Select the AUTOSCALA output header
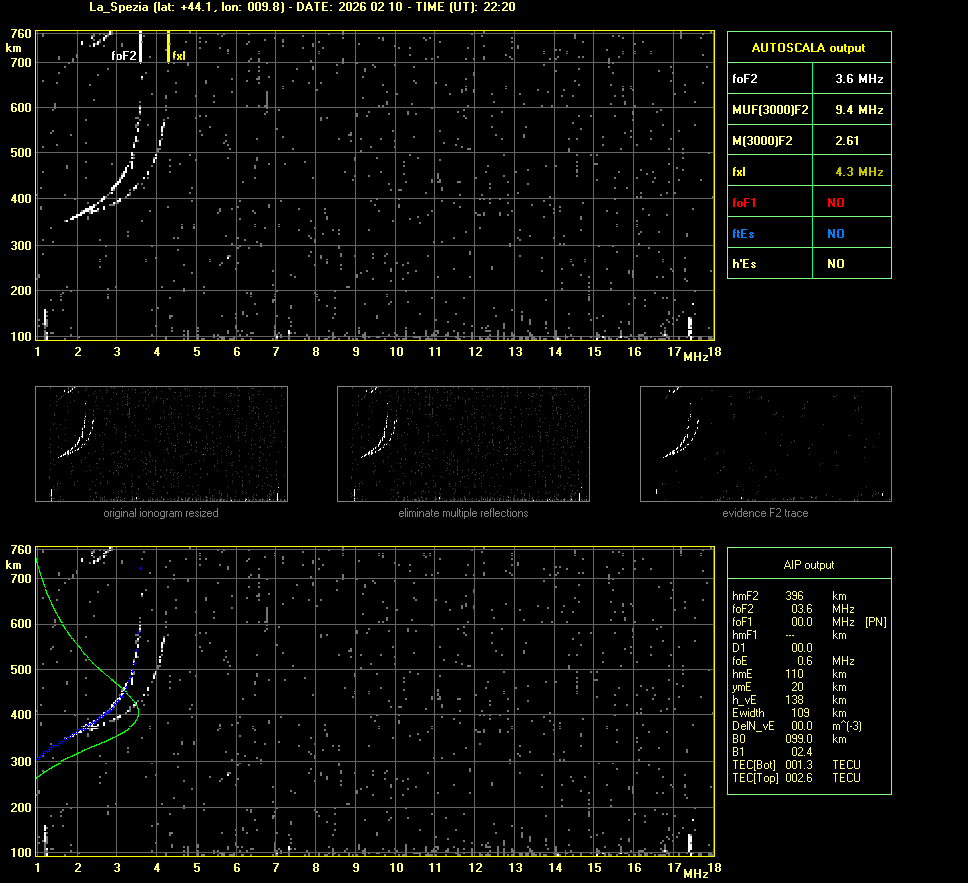 click(x=808, y=47)
